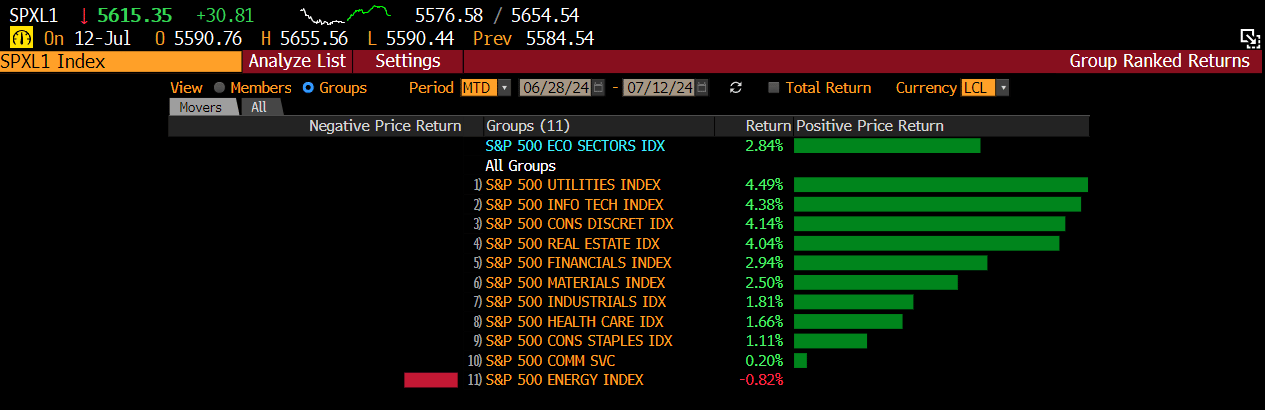Click the SPXL1 Index security field

121,61
